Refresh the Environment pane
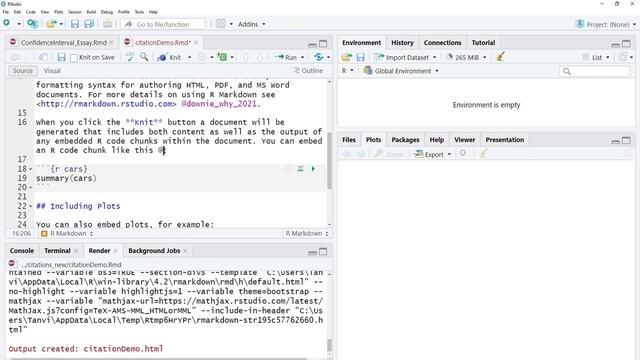 (622, 57)
